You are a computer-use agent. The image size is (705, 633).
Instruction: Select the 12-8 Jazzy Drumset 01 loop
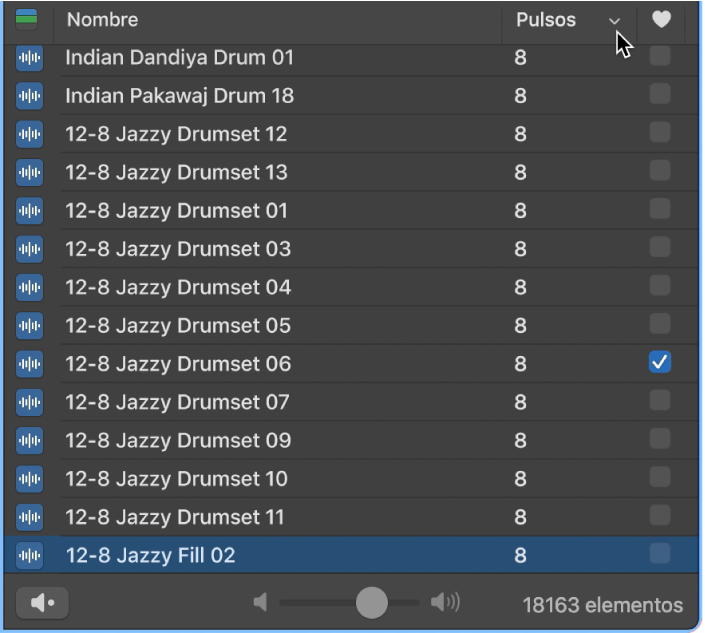[x=176, y=211]
